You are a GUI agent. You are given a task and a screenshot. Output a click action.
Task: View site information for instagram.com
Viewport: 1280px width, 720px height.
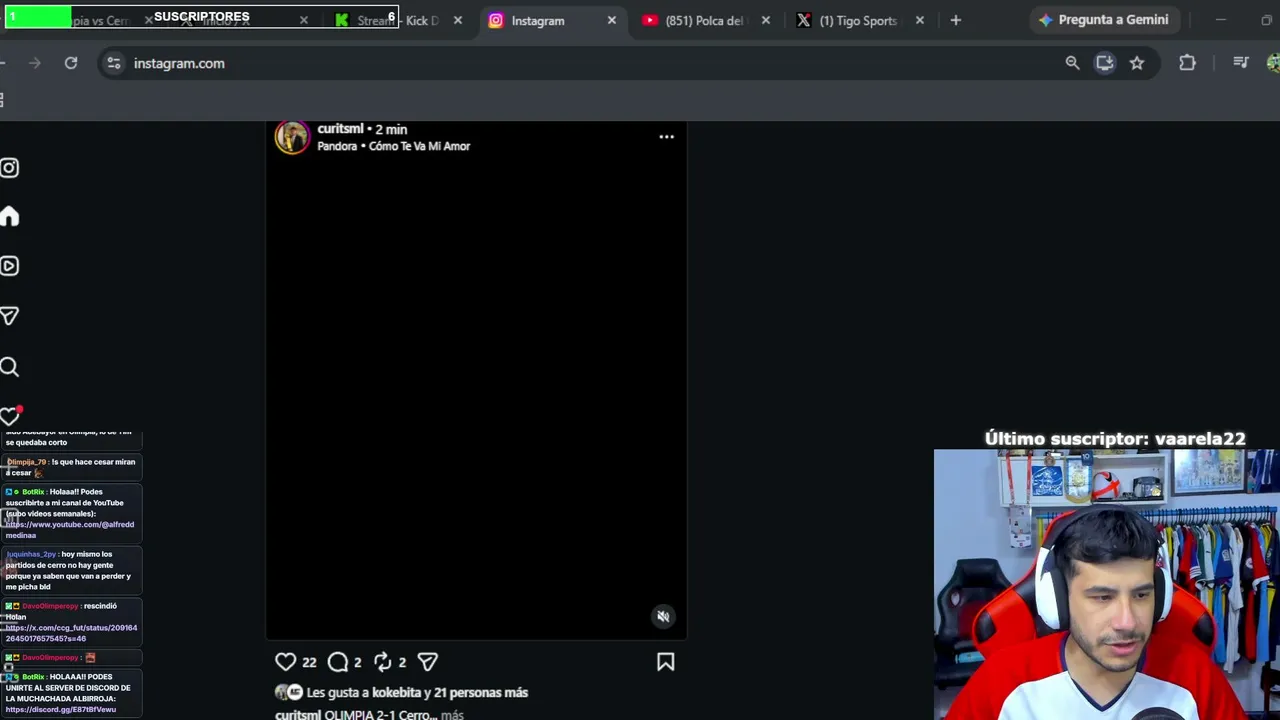click(114, 63)
